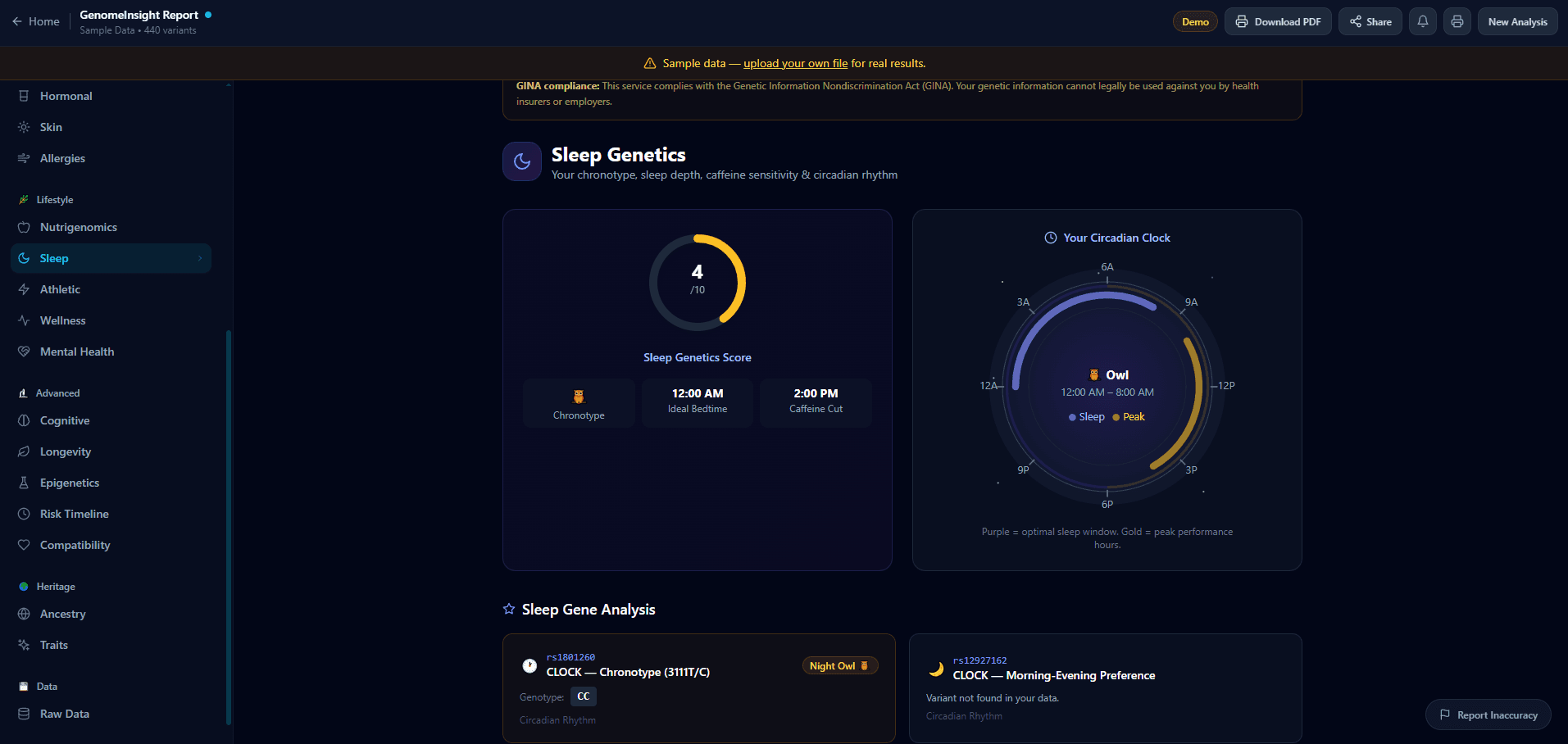
Task: Click the Athletic lightning bolt icon
Action: pyautogui.click(x=25, y=289)
